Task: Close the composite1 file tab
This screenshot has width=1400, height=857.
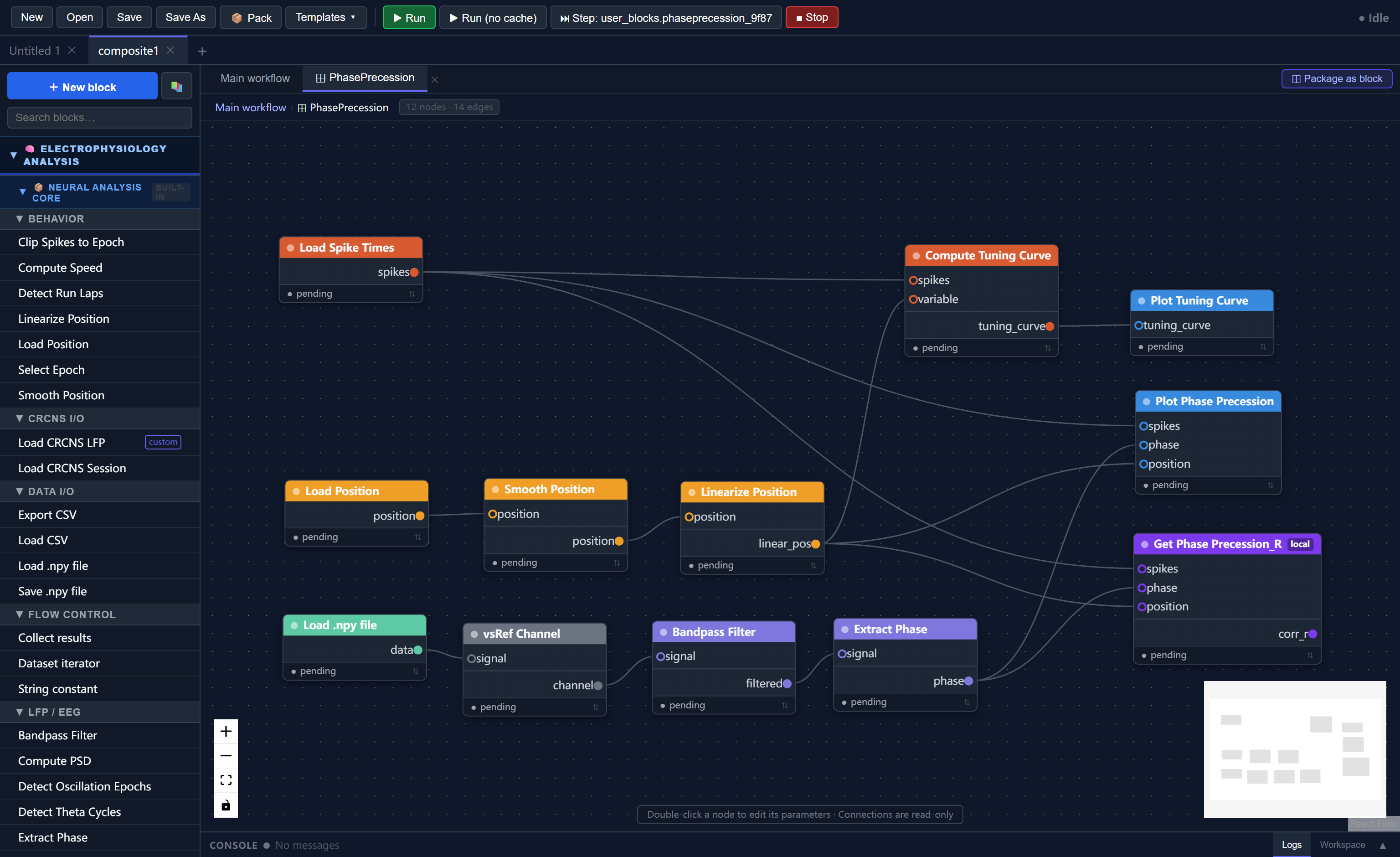Action: [x=170, y=50]
